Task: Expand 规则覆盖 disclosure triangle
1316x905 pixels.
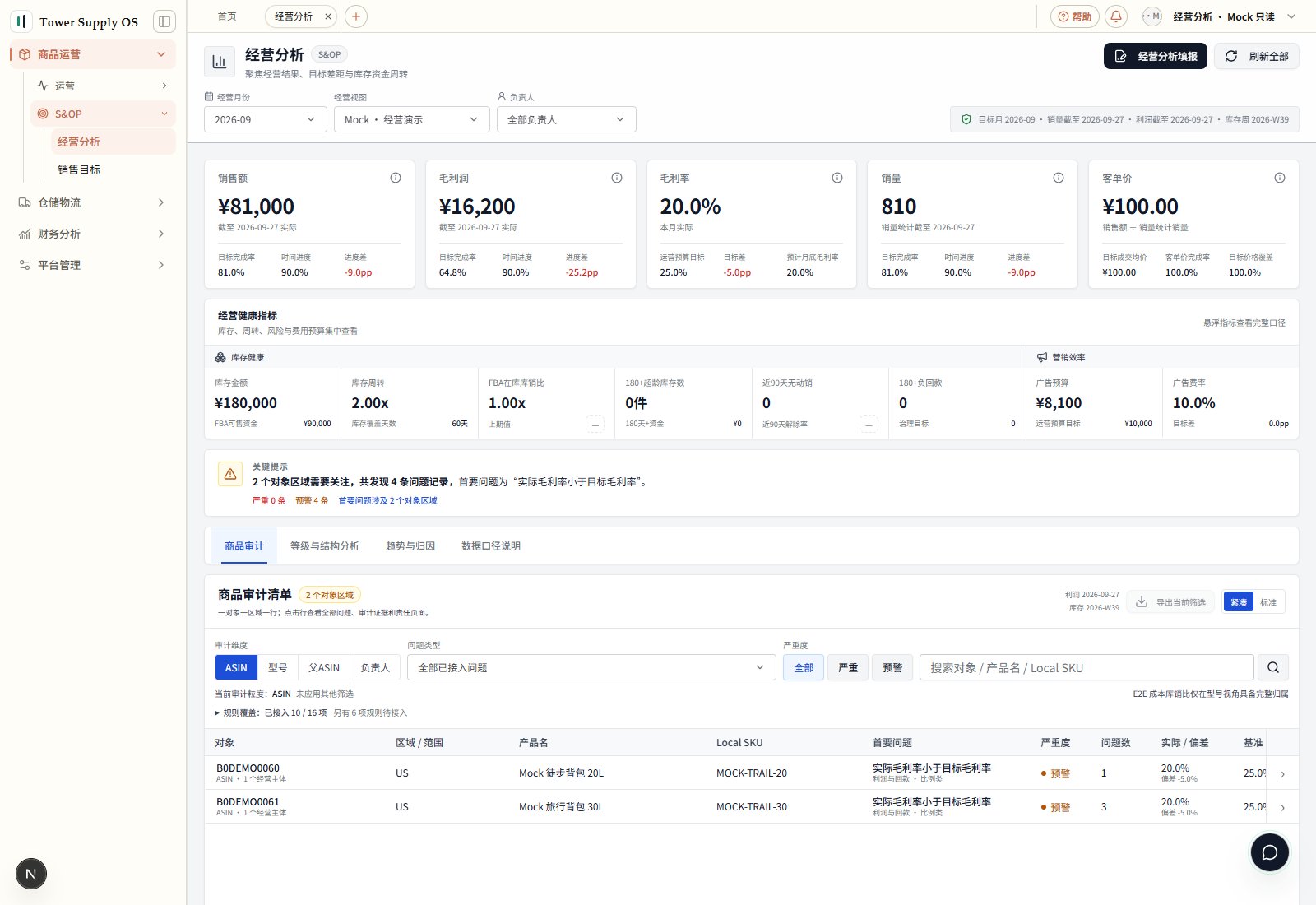Action: click(217, 712)
